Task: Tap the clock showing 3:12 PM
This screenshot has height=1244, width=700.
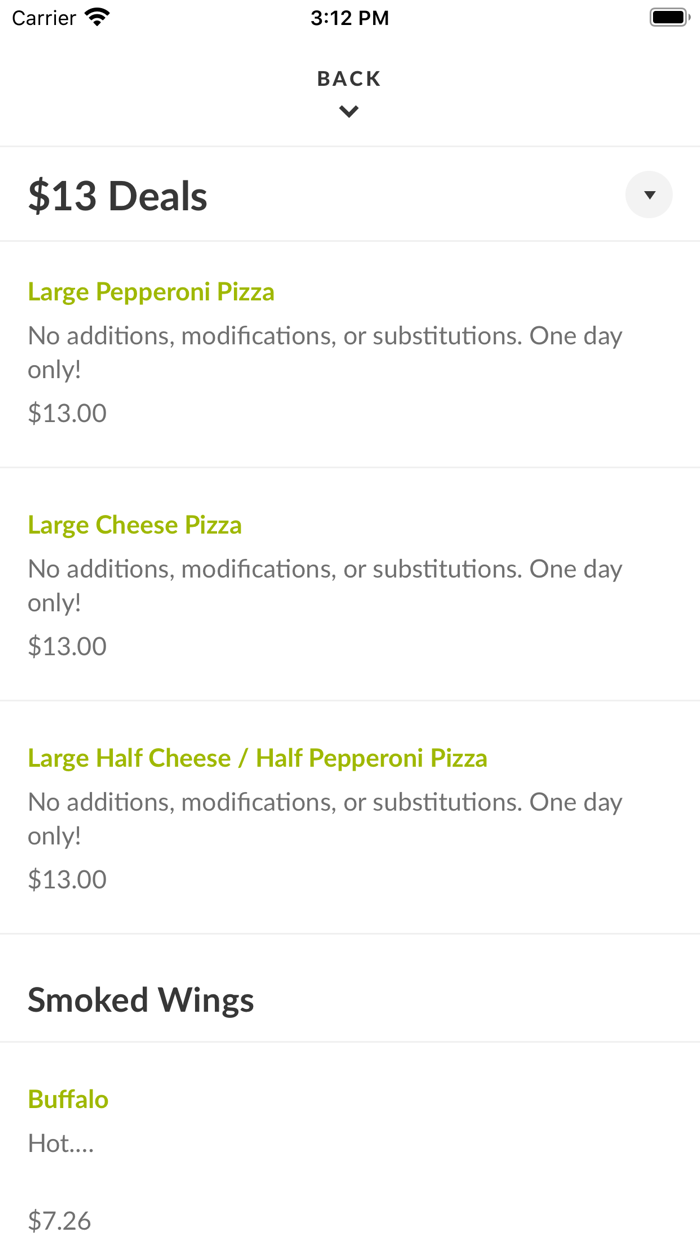Action: pyautogui.click(x=349, y=17)
